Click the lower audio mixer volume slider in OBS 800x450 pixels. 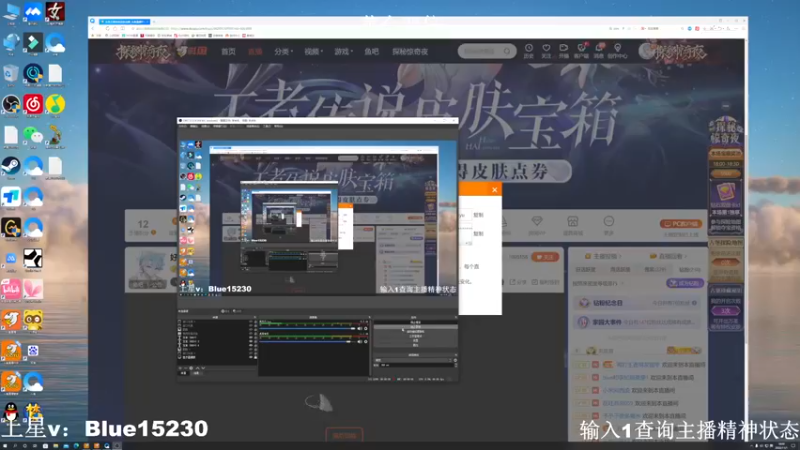tap(308, 341)
